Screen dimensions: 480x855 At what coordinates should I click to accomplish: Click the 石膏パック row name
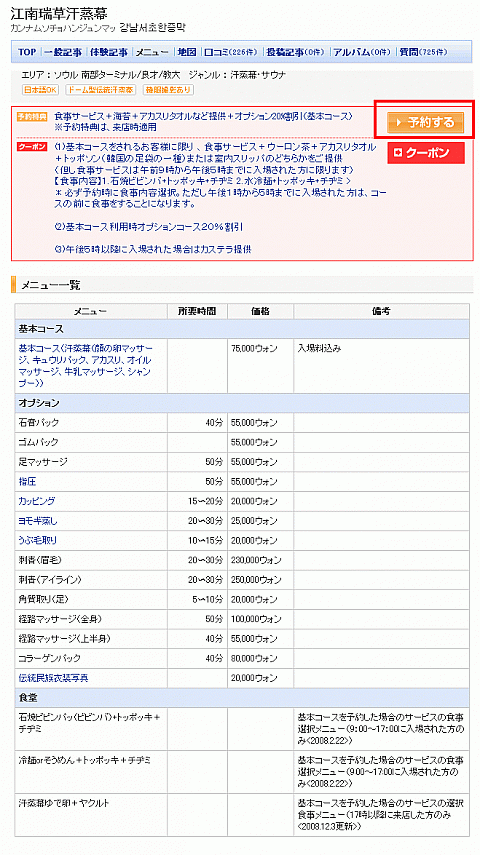(39, 423)
